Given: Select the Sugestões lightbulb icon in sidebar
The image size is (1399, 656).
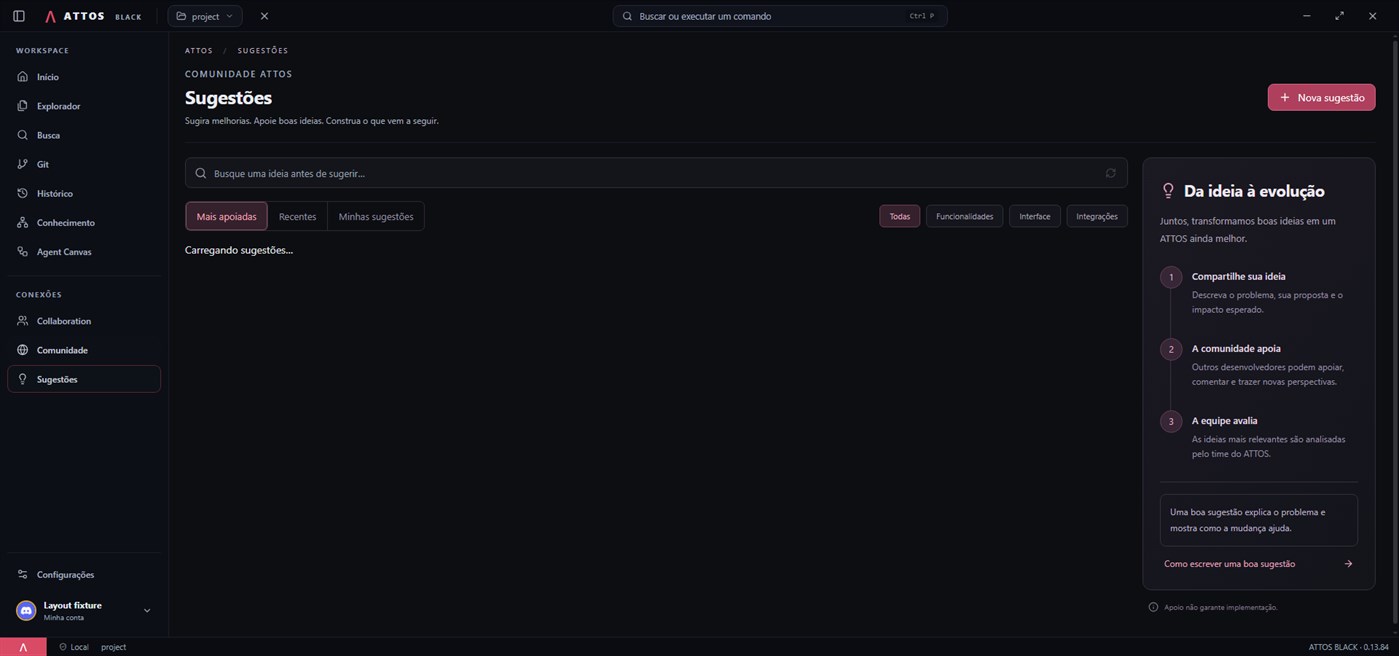Looking at the screenshot, I should (23, 379).
